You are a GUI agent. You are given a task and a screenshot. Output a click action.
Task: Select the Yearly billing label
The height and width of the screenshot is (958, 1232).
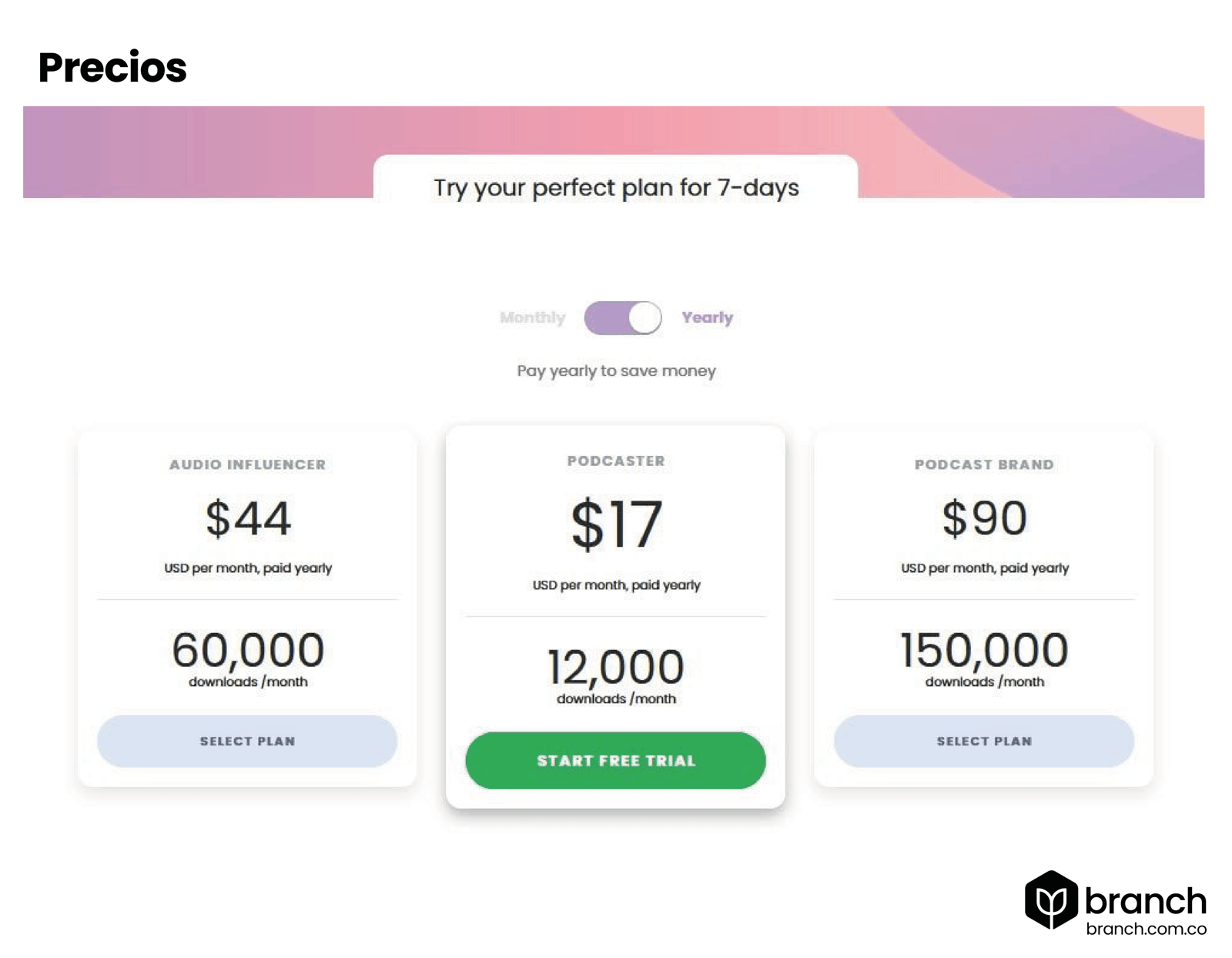(x=707, y=317)
